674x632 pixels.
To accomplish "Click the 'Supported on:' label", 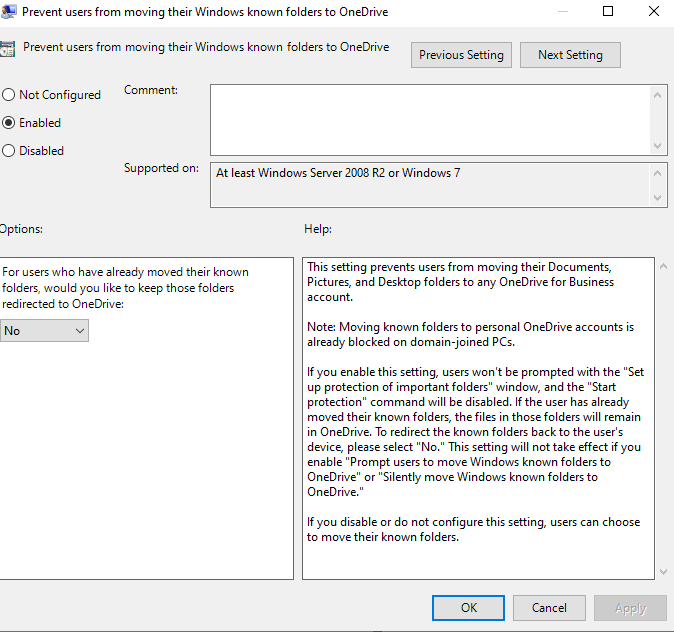I will 161,168.
